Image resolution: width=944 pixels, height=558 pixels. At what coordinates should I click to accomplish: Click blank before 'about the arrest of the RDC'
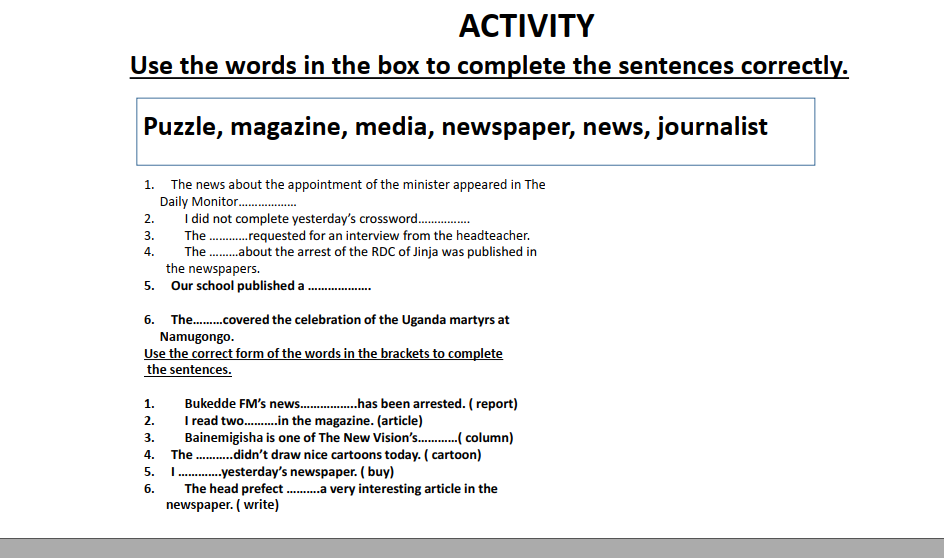pos(223,252)
